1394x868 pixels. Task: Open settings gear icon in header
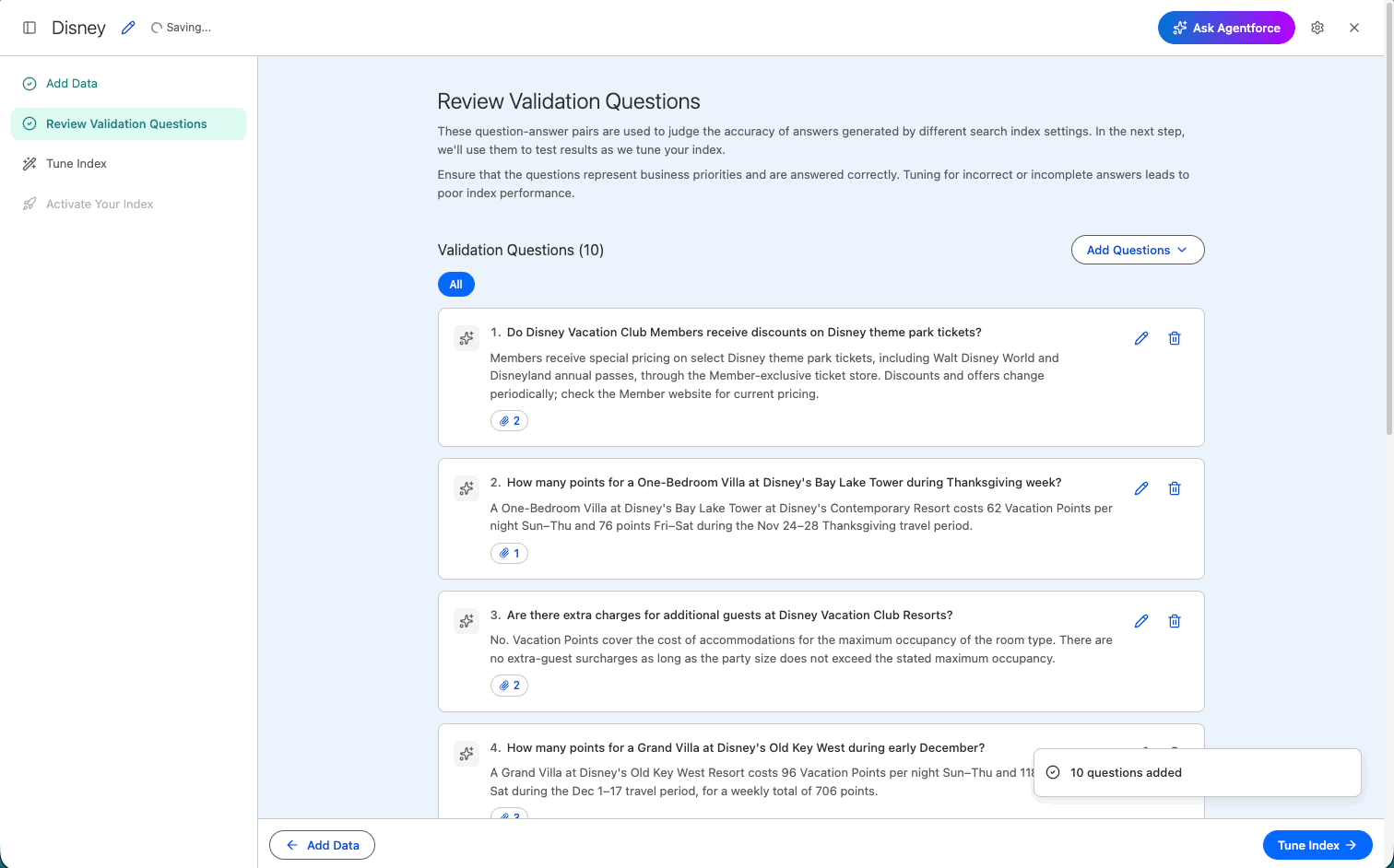pos(1317,28)
